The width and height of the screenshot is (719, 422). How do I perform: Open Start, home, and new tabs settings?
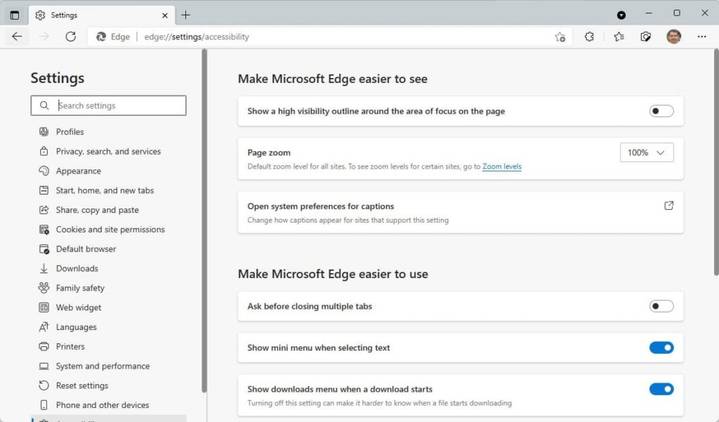pyautogui.click(x=105, y=190)
